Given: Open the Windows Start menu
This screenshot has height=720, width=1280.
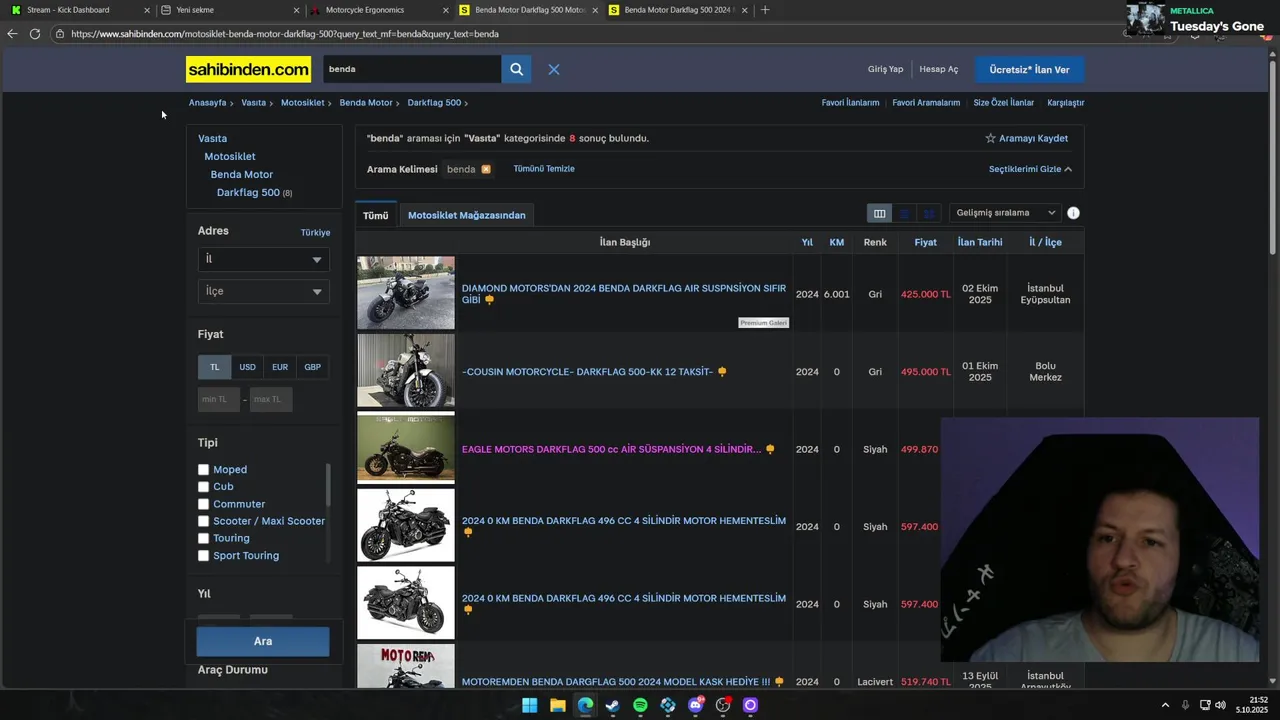Looking at the screenshot, I should point(529,705).
